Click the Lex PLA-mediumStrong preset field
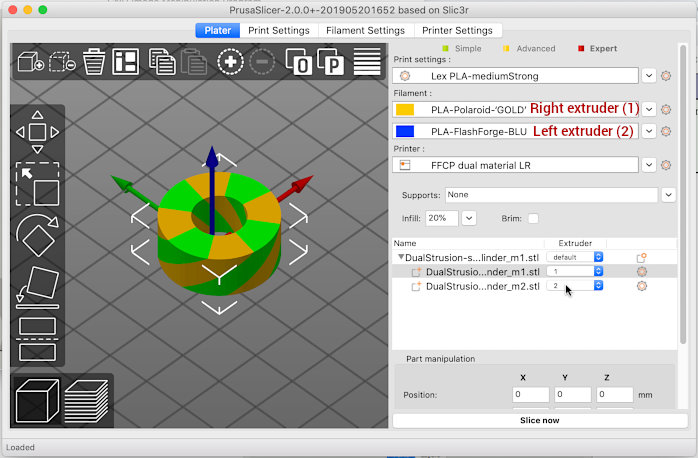 515,76
